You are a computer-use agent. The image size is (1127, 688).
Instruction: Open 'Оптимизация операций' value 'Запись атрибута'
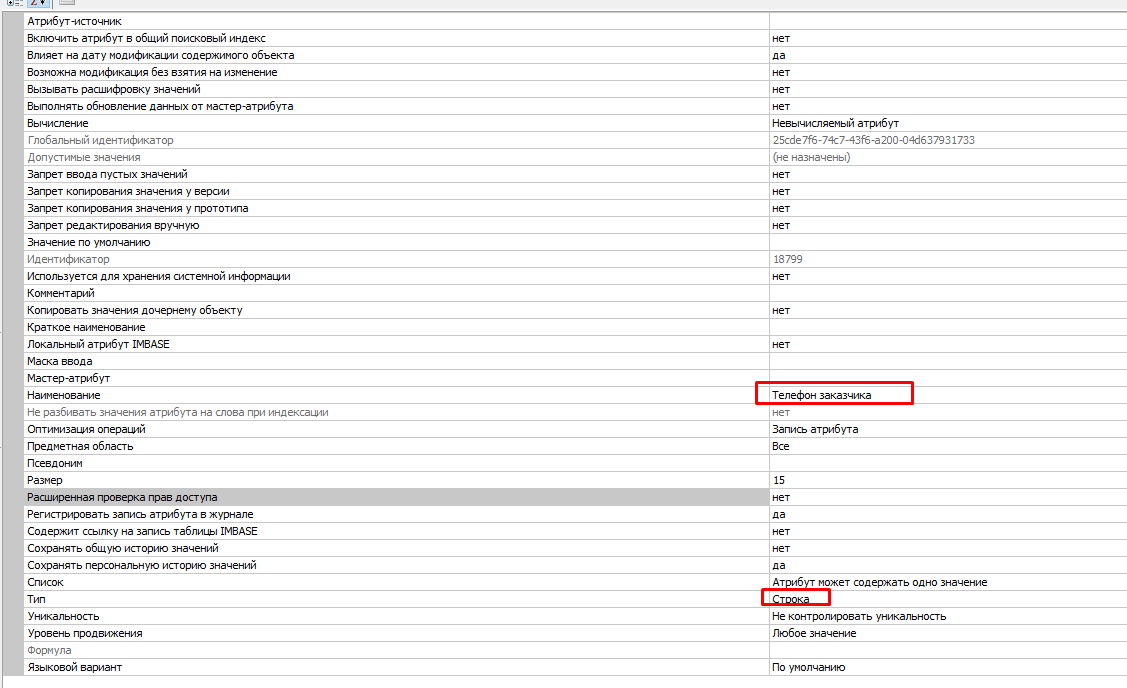[815, 430]
